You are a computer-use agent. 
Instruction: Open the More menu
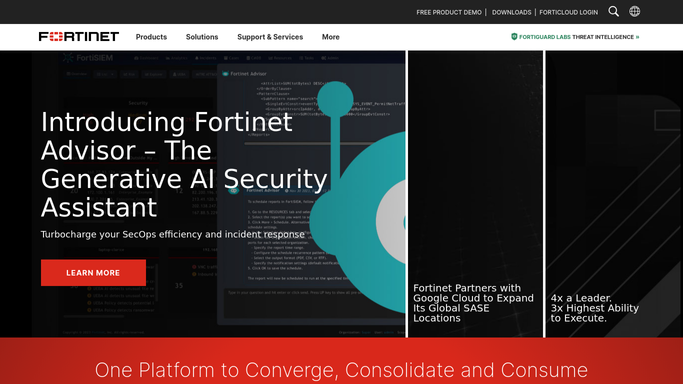(x=331, y=37)
